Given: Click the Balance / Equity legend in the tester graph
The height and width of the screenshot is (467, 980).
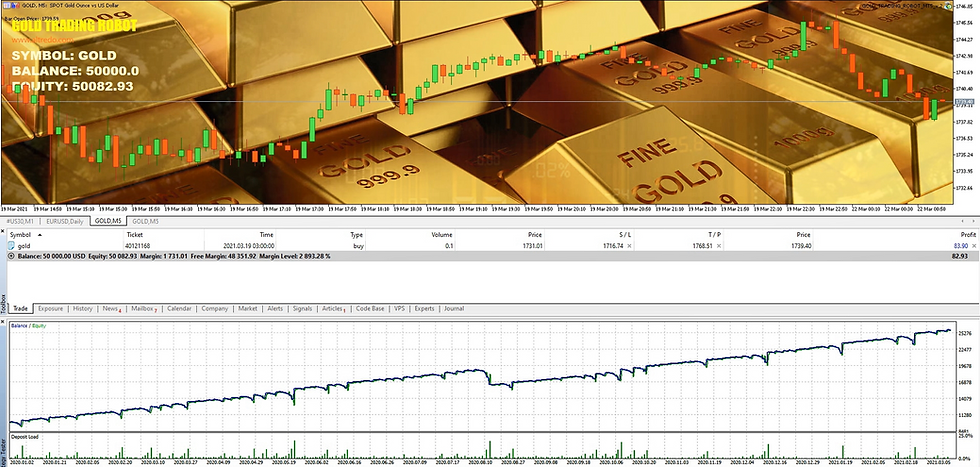Looking at the screenshot, I should click(29, 326).
